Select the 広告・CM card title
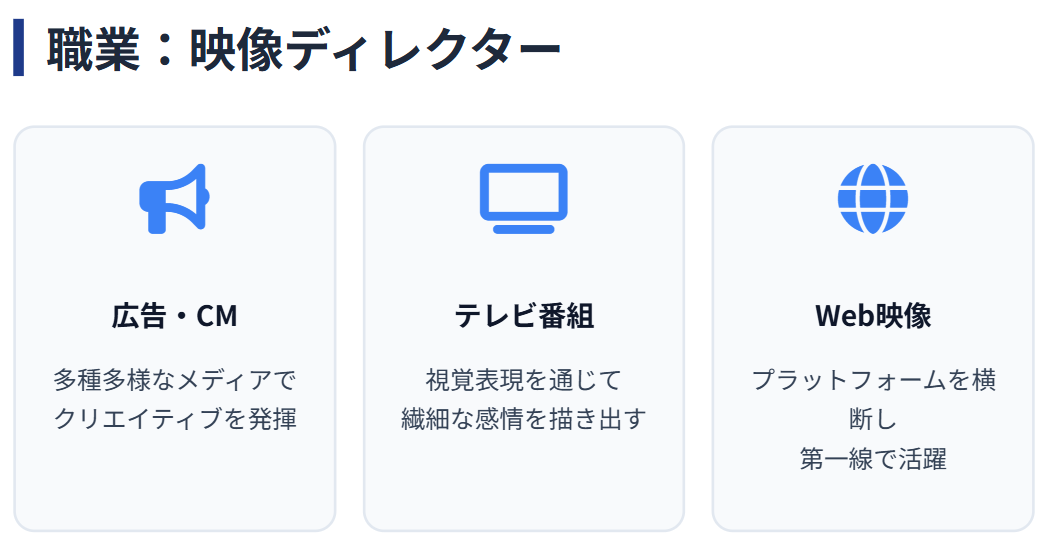Image resolution: width=1047 pixels, height=546 pixels. click(x=174, y=316)
